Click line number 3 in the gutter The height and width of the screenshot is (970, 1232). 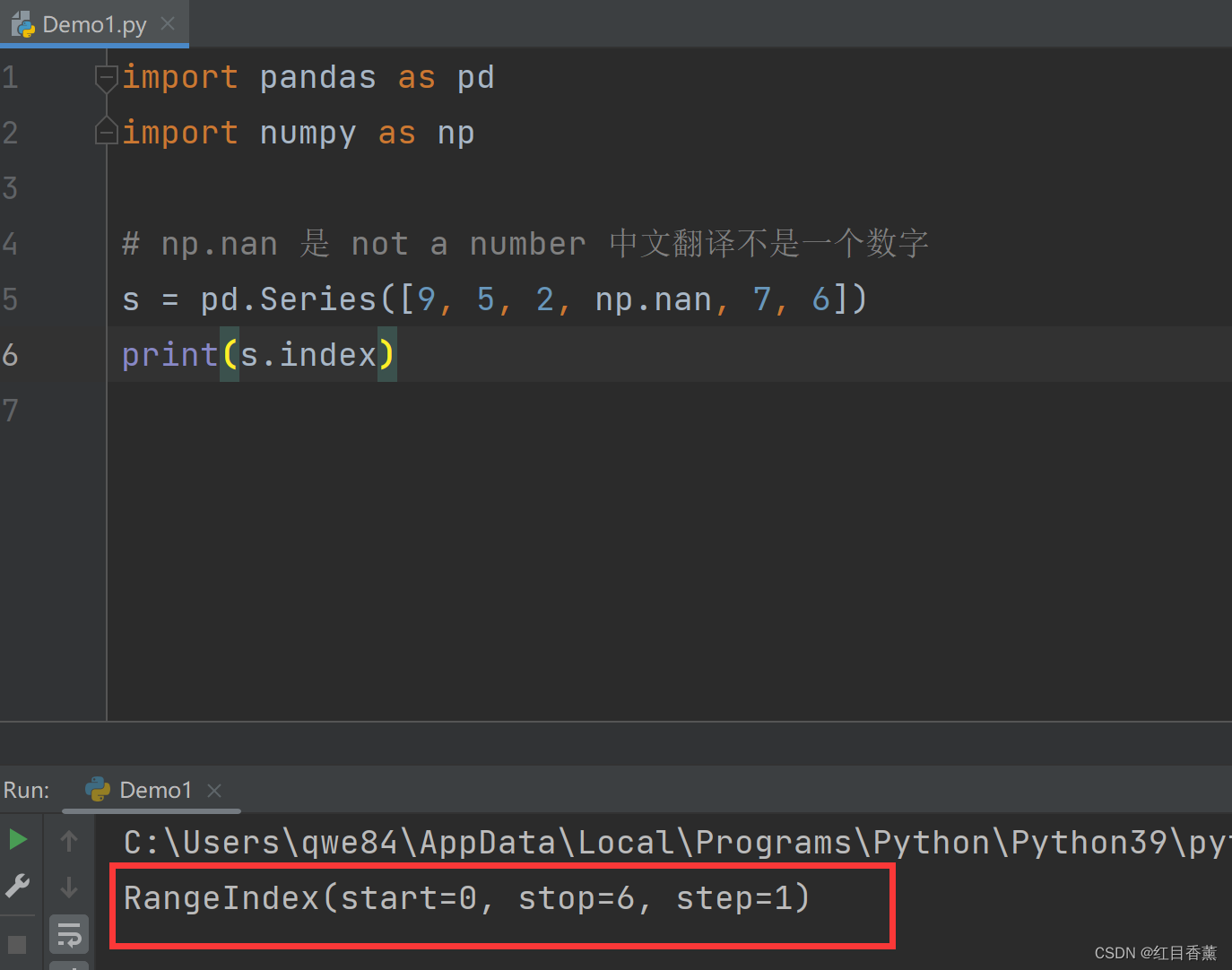pyautogui.click(x=10, y=188)
